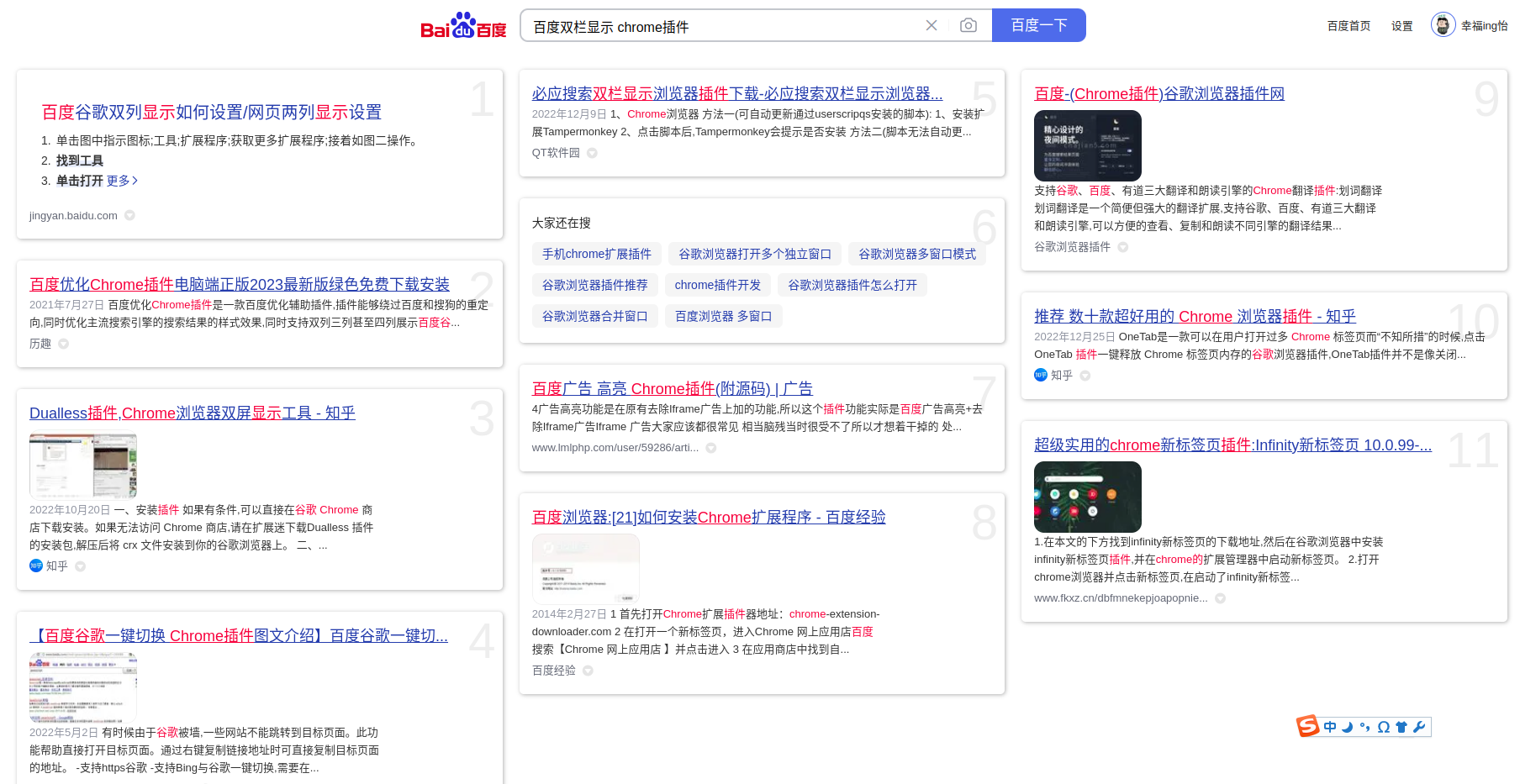Click the round icon beside www.lmlphp.com source
Viewport: 1520px width, 784px height.
[711, 448]
